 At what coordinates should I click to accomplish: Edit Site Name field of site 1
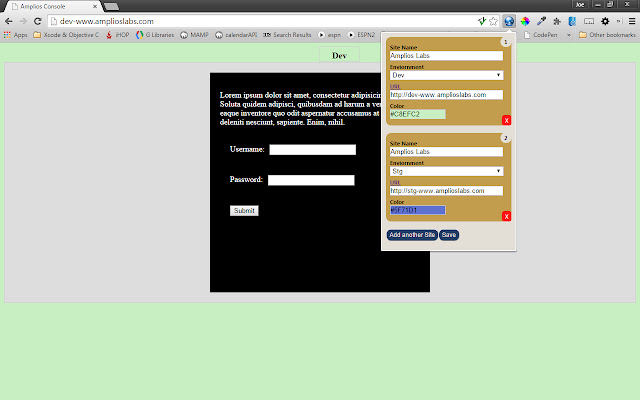click(446, 56)
